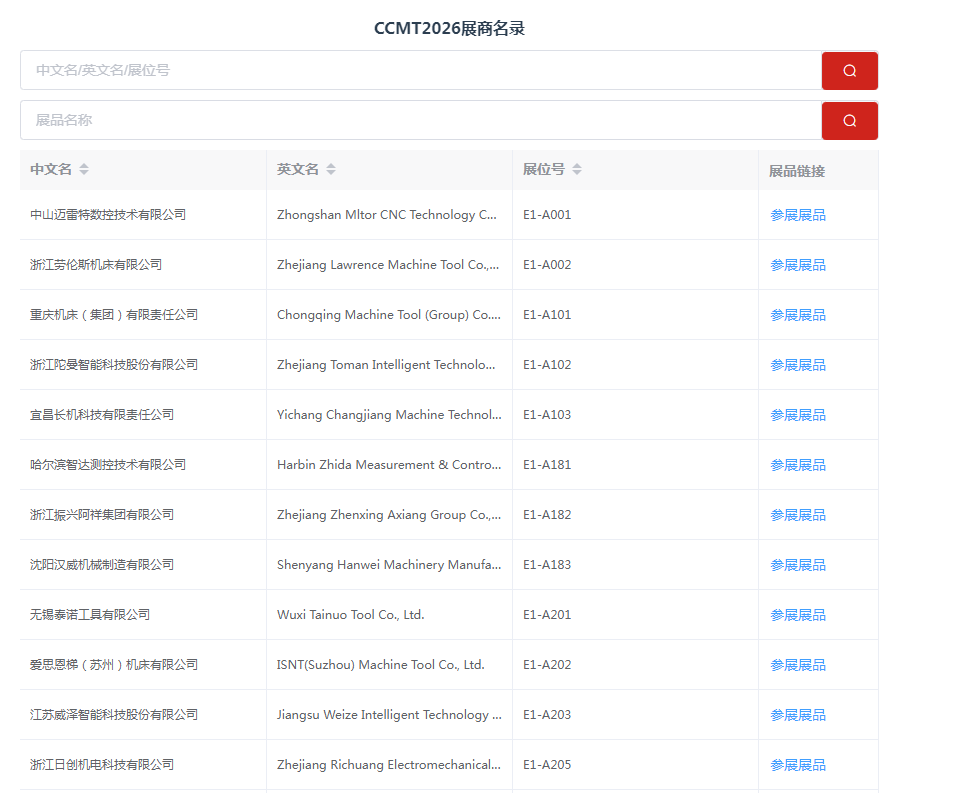The height and width of the screenshot is (793, 969).
Task: Open 参展展品 link for booth E1-A002
Action: pos(797,265)
